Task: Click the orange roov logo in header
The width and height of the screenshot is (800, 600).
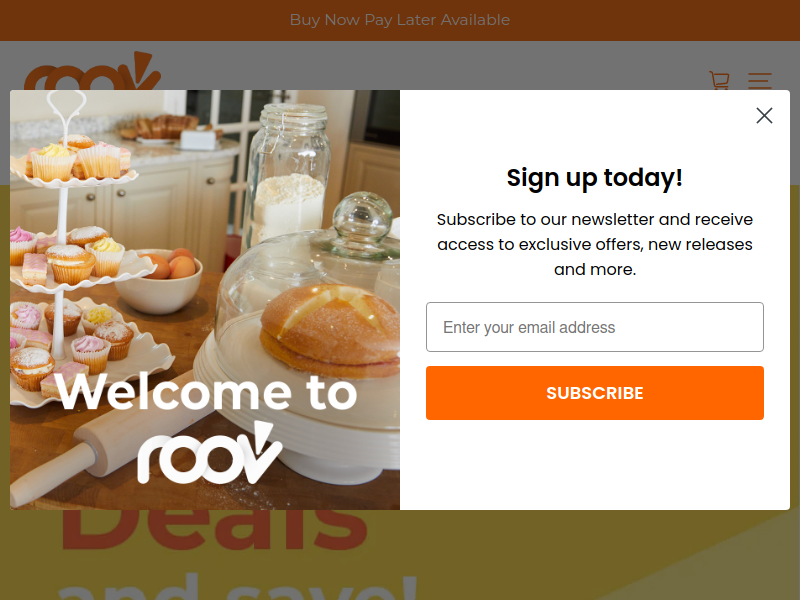Action: [x=92, y=71]
